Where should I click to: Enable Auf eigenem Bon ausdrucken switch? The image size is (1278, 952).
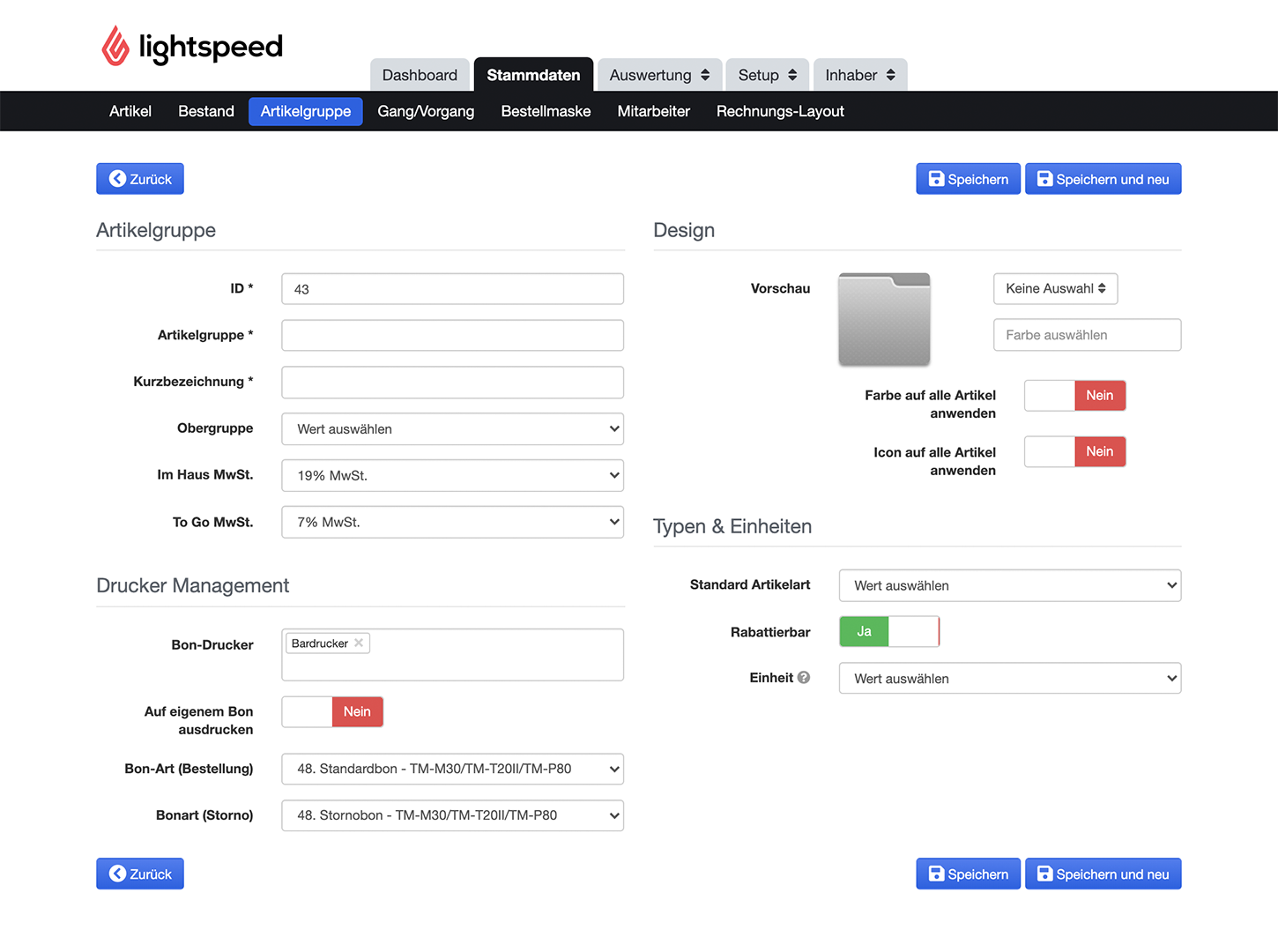coord(332,712)
